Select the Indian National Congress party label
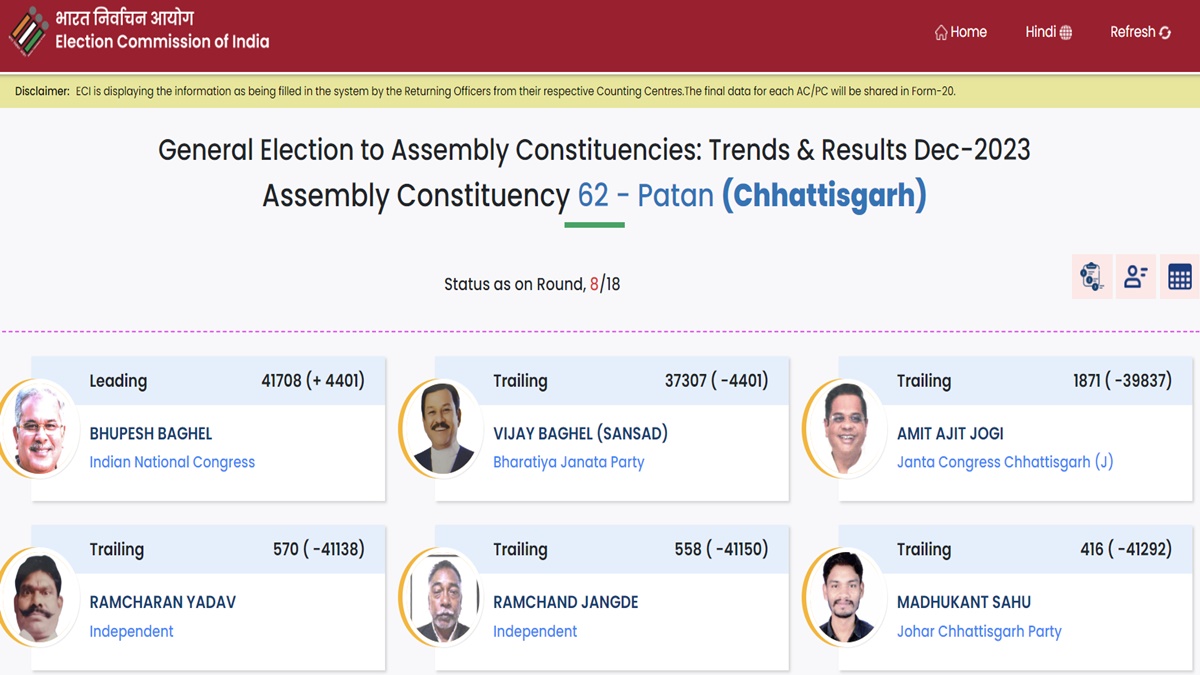Viewport: 1200px width, 675px height. coord(172,462)
